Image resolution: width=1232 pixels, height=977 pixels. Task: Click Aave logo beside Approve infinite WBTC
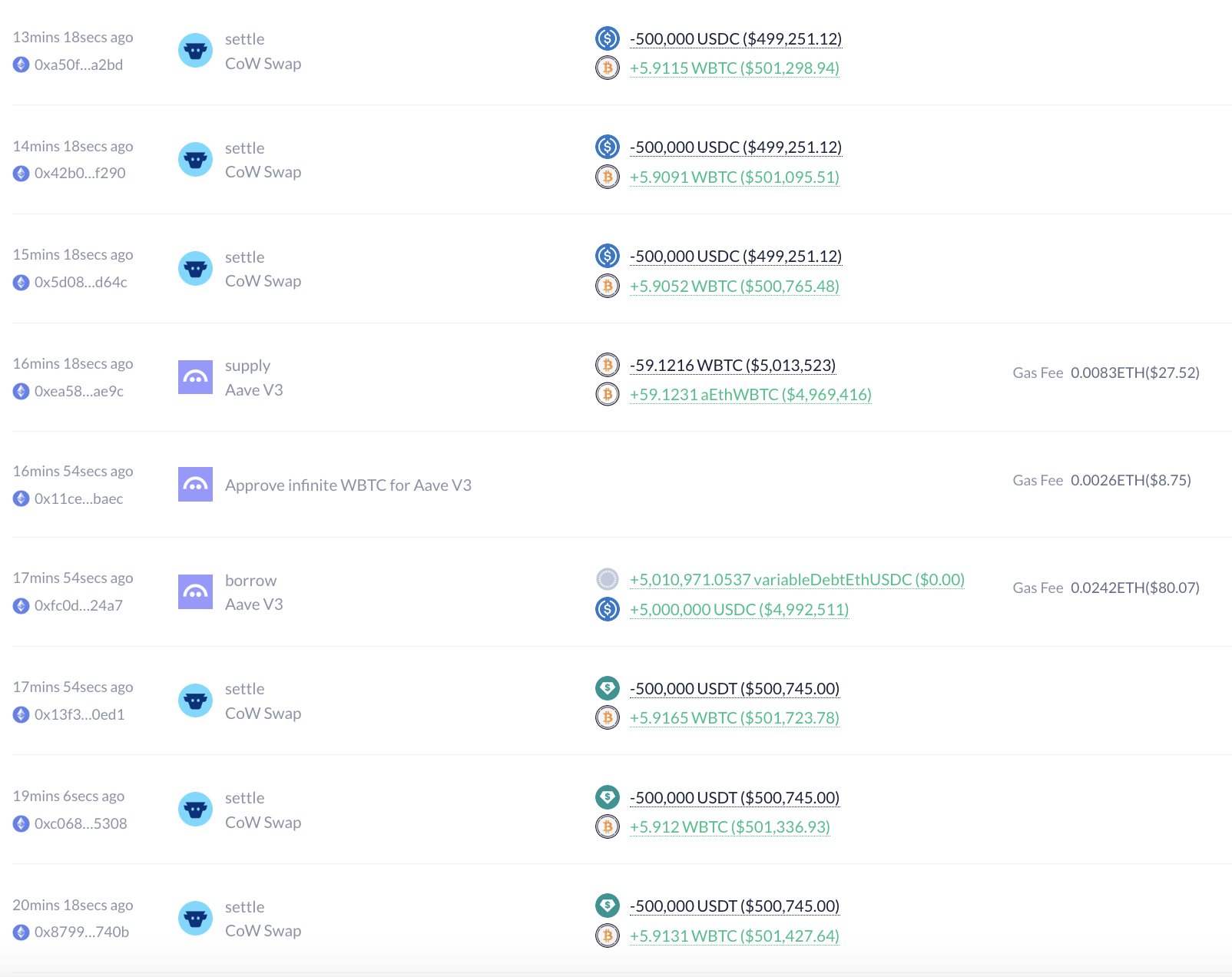click(195, 485)
